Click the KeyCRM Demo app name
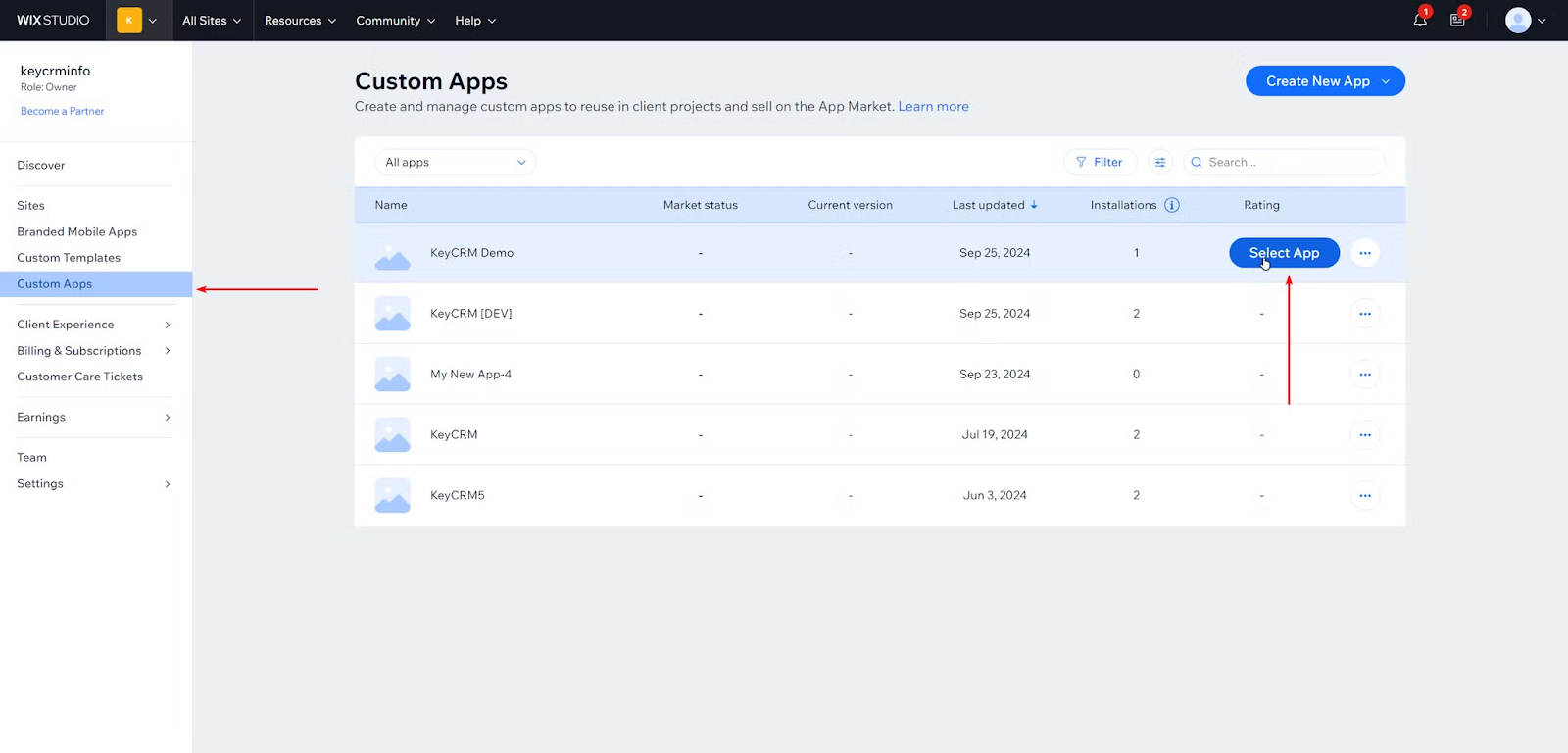The image size is (1568, 753). click(471, 253)
